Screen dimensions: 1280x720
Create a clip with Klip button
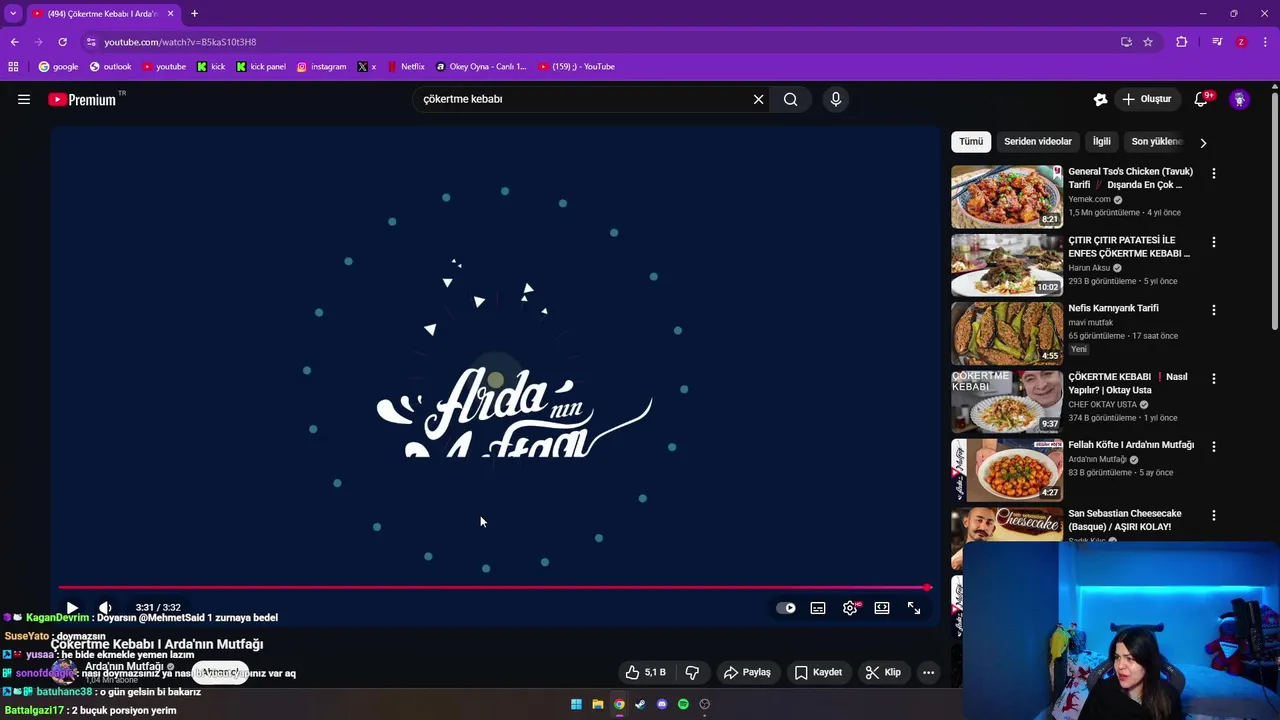pos(883,672)
